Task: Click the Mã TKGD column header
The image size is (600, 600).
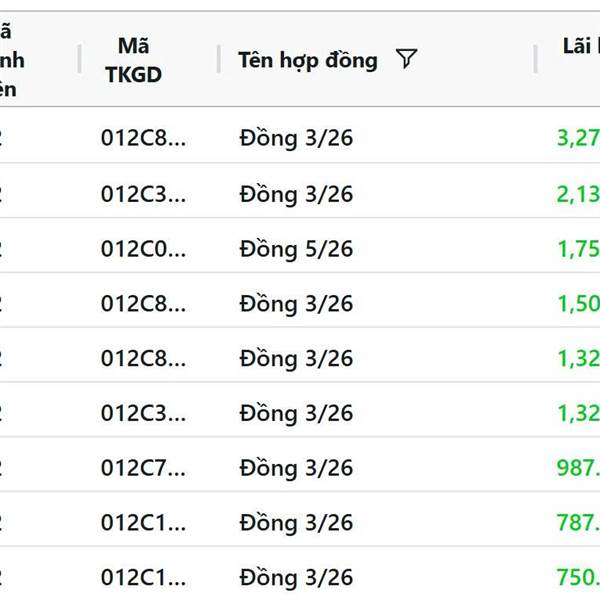Action: click(133, 60)
